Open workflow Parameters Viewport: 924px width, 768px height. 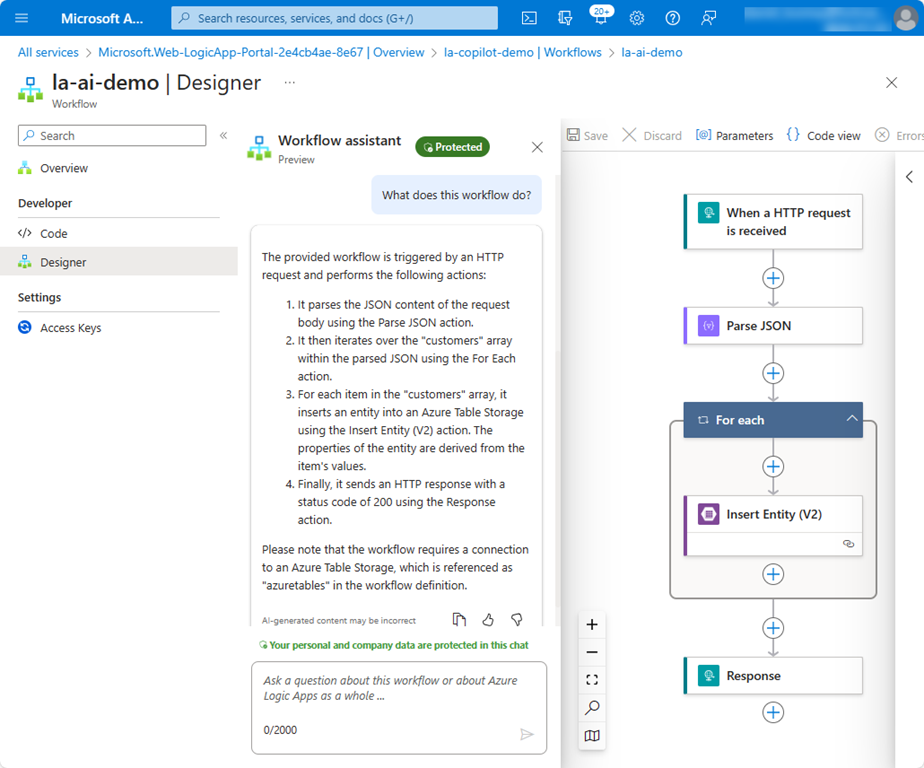[x=734, y=136]
